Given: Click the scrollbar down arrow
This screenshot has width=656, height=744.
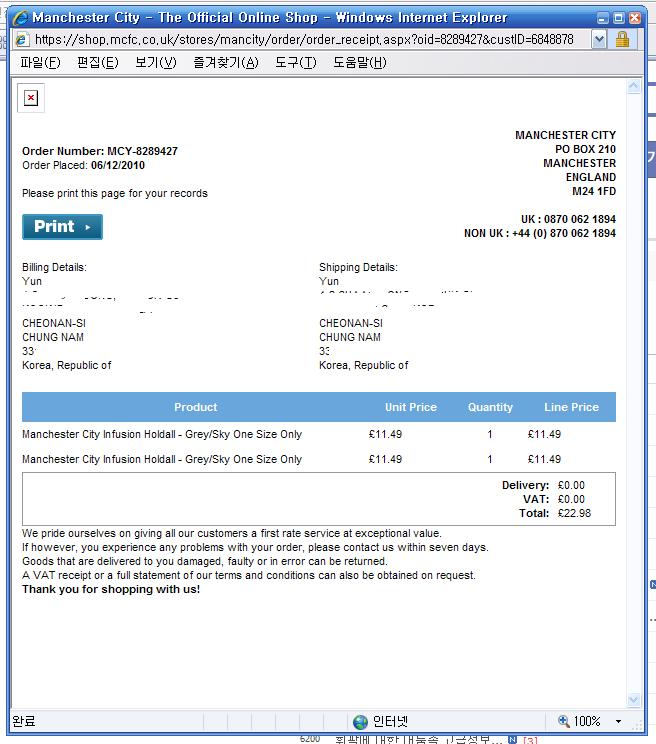Looking at the screenshot, I should point(634,700).
